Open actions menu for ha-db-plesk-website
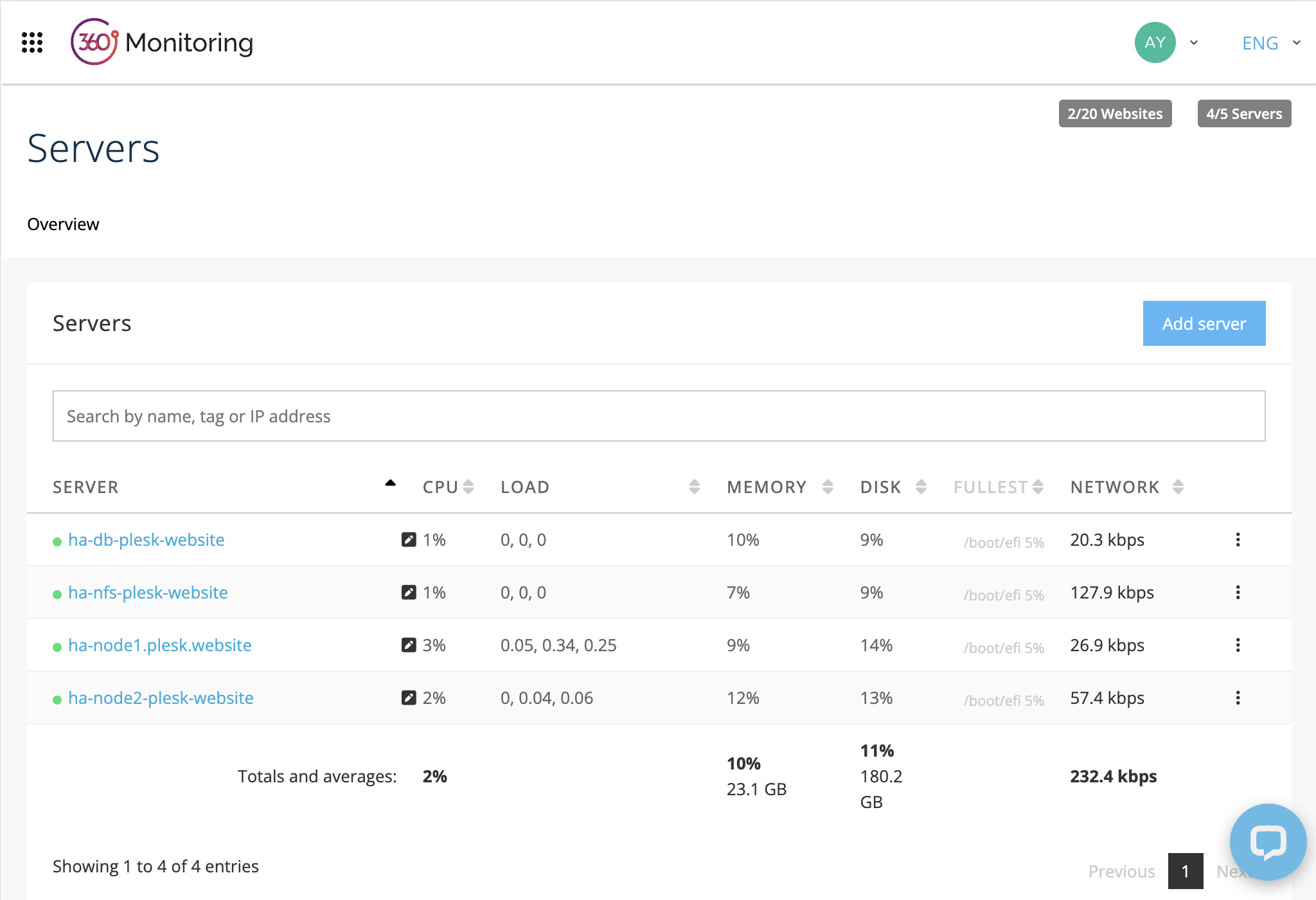This screenshot has width=1316, height=900. tap(1238, 539)
